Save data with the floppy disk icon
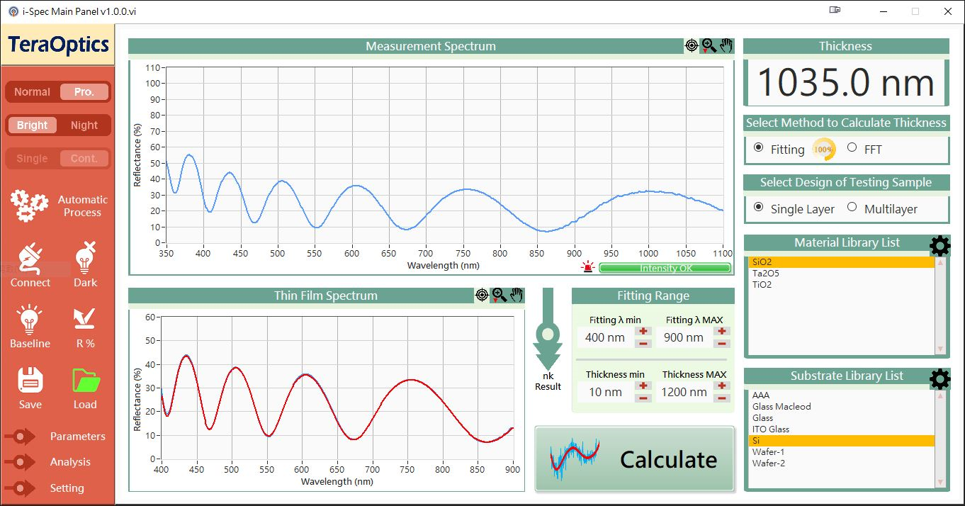The height and width of the screenshot is (506, 965). (30, 381)
